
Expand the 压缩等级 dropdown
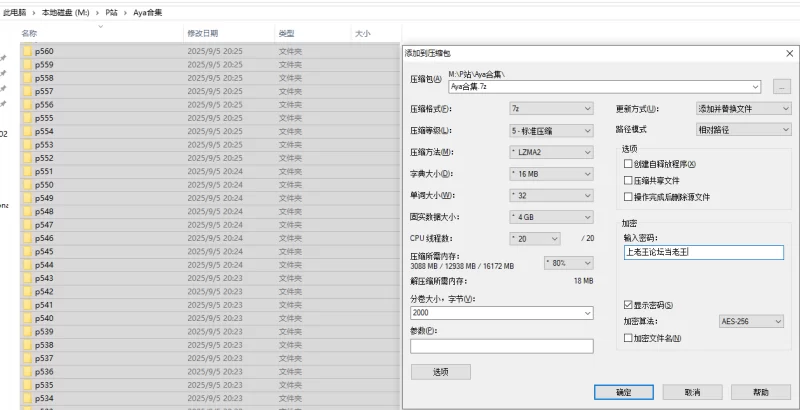tap(550, 130)
